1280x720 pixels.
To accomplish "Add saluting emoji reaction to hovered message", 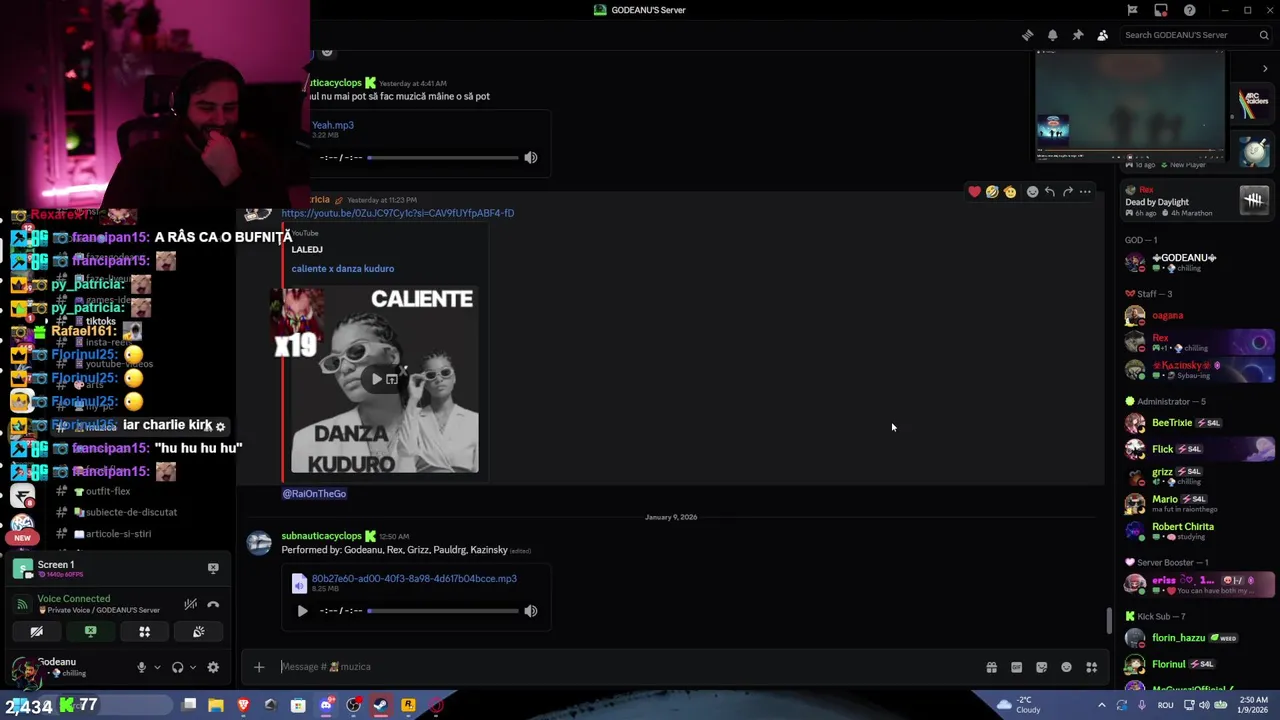I will pyautogui.click(x=1010, y=192).
